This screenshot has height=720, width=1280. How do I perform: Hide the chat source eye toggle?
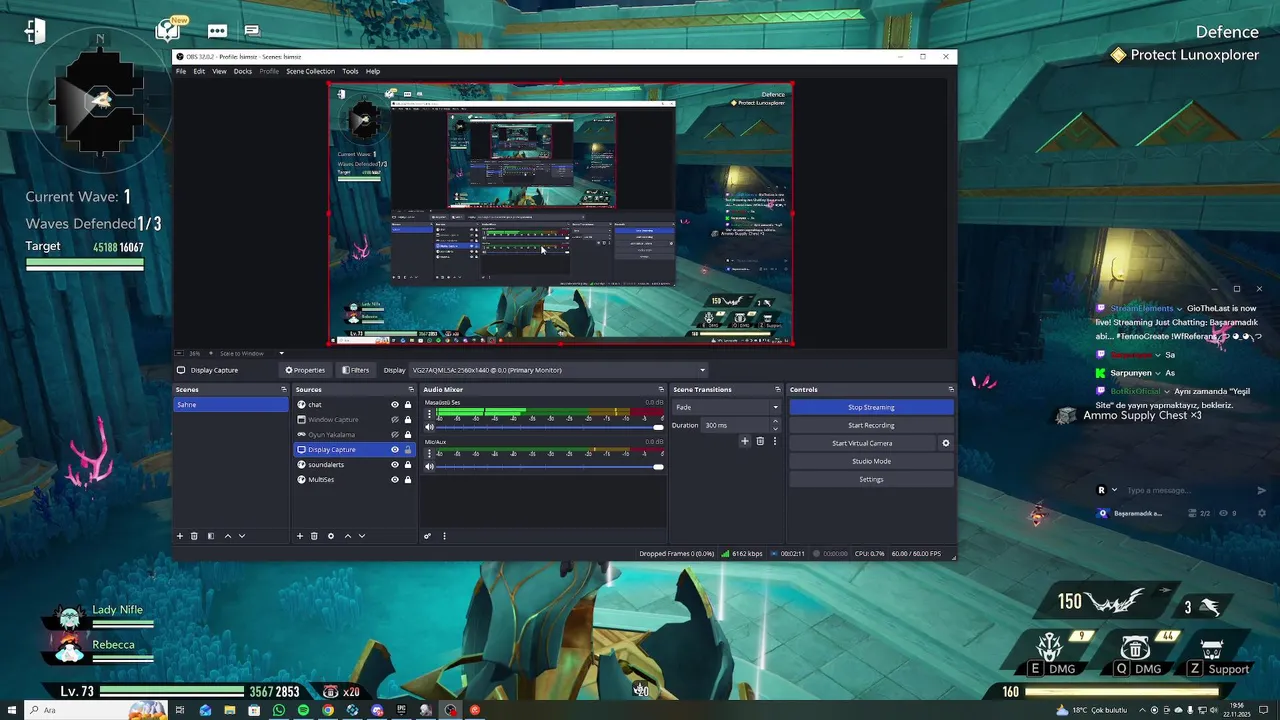394,405
